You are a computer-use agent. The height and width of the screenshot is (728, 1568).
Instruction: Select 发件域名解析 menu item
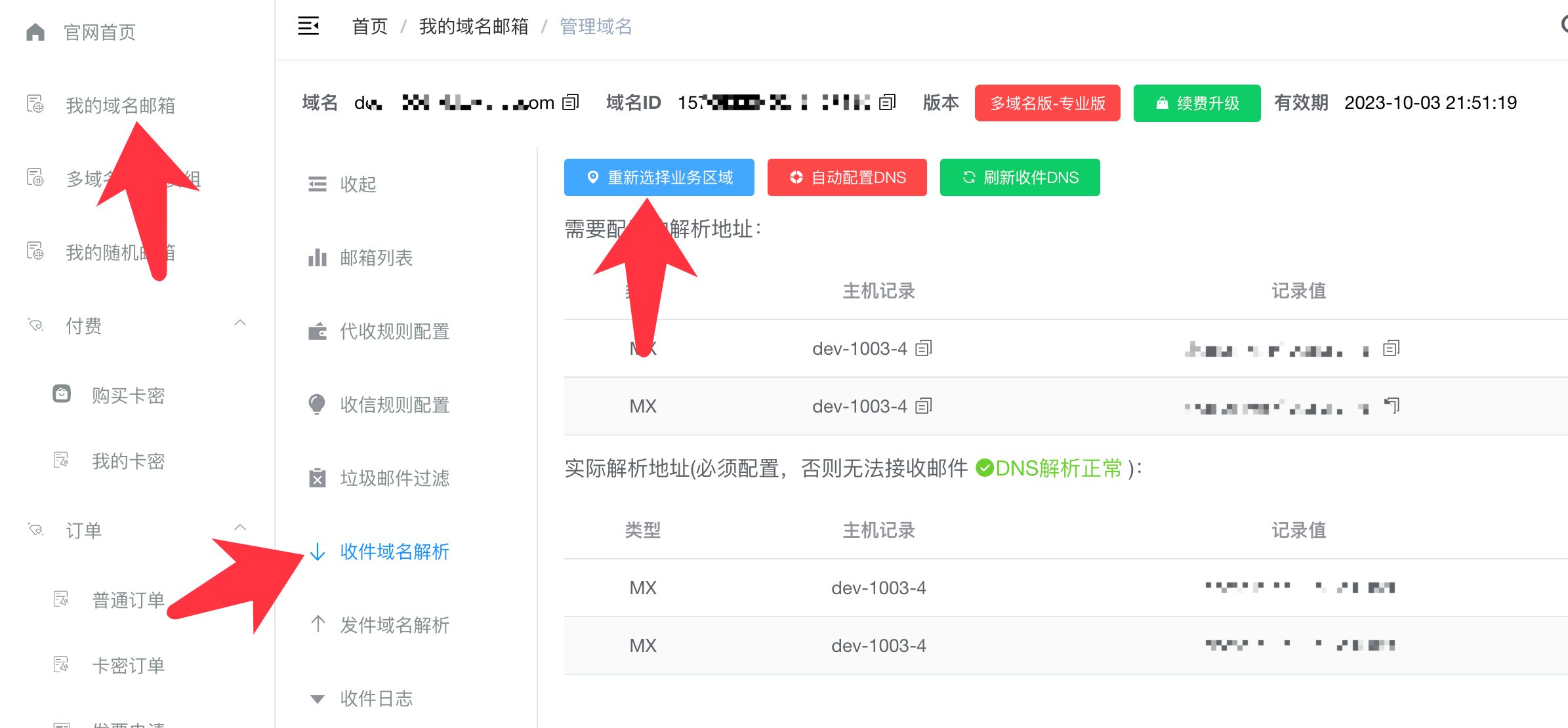395,626
